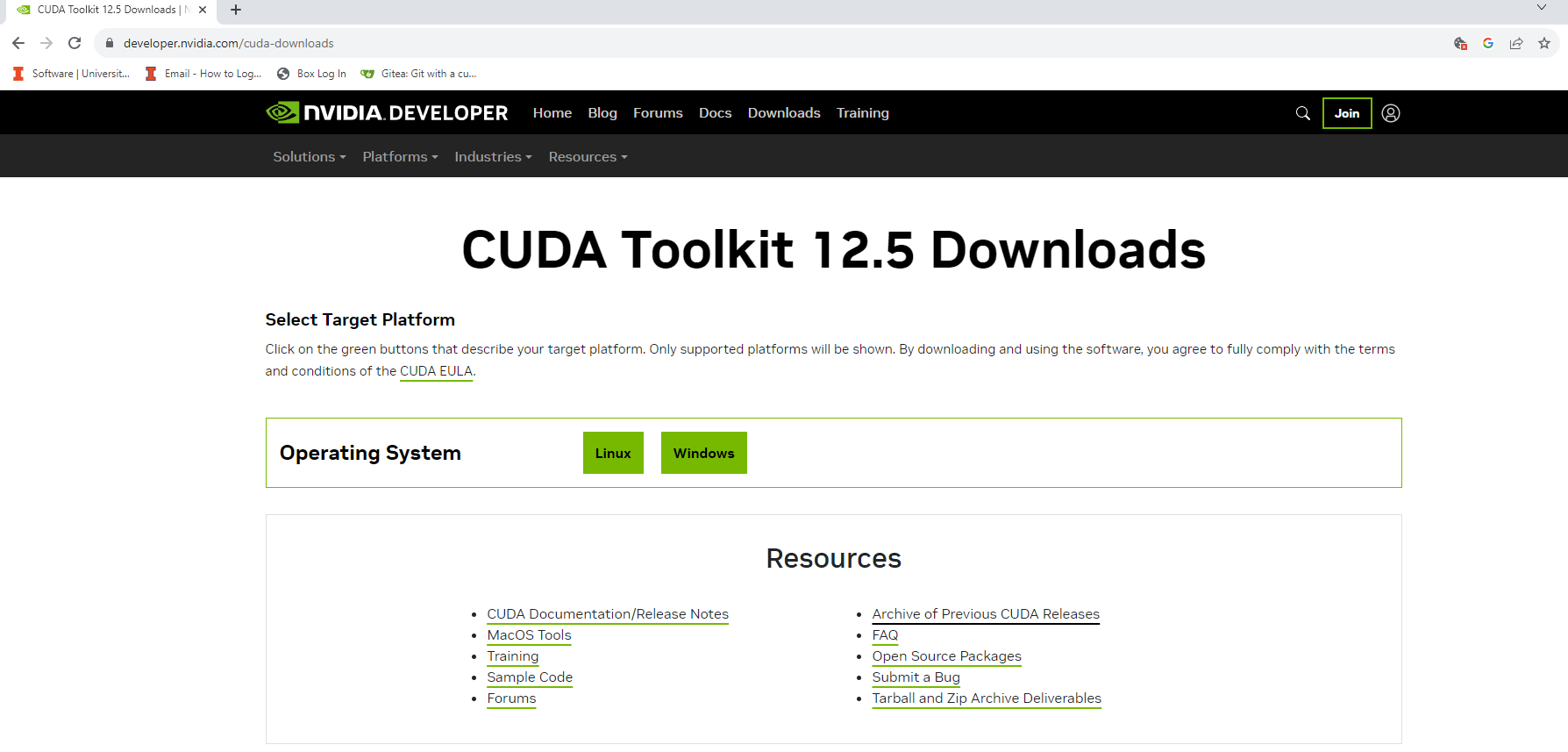Open the site search magnifier icon

pos(1302,113)
